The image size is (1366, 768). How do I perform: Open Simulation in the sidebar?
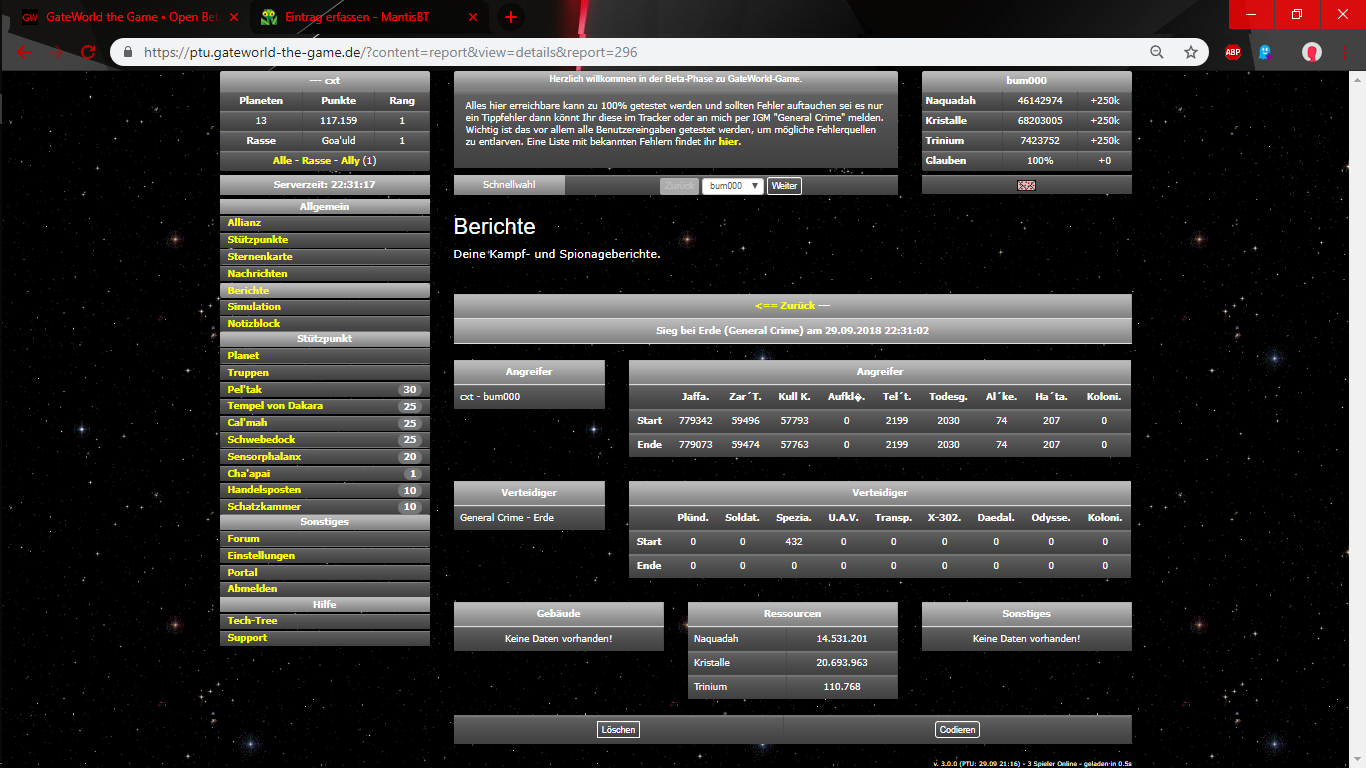point(254,307)
